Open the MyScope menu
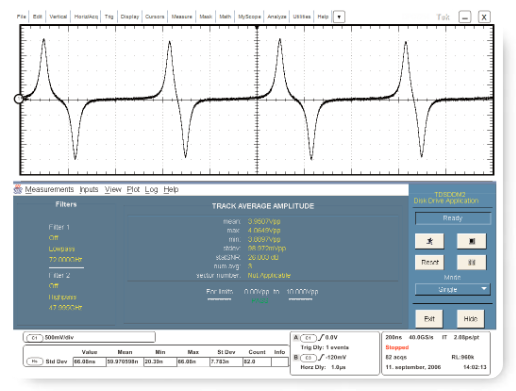Screen dimensions: 516x391 (249, 17)
